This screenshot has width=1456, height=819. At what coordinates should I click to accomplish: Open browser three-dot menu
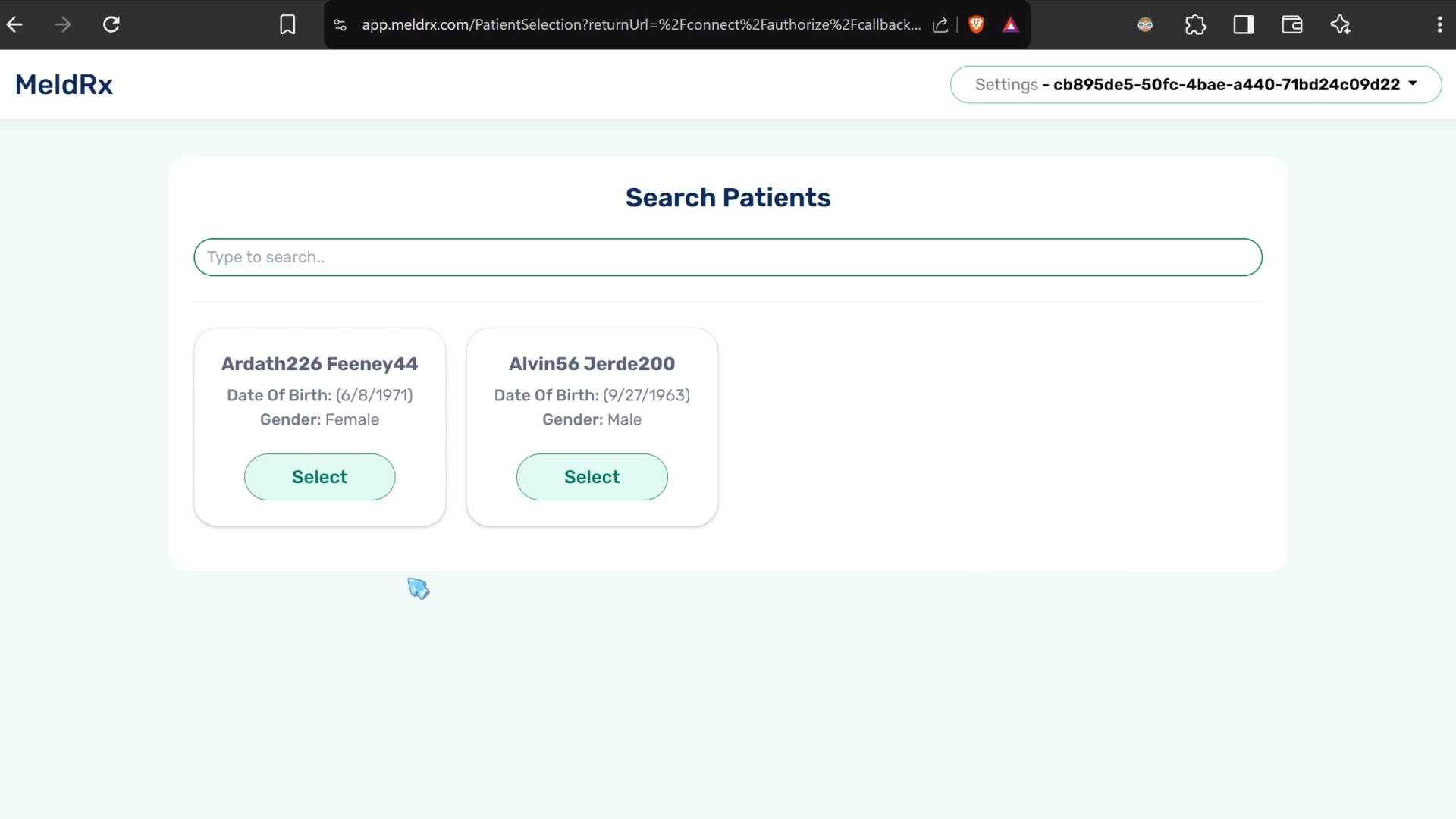tap(1439, 25)
